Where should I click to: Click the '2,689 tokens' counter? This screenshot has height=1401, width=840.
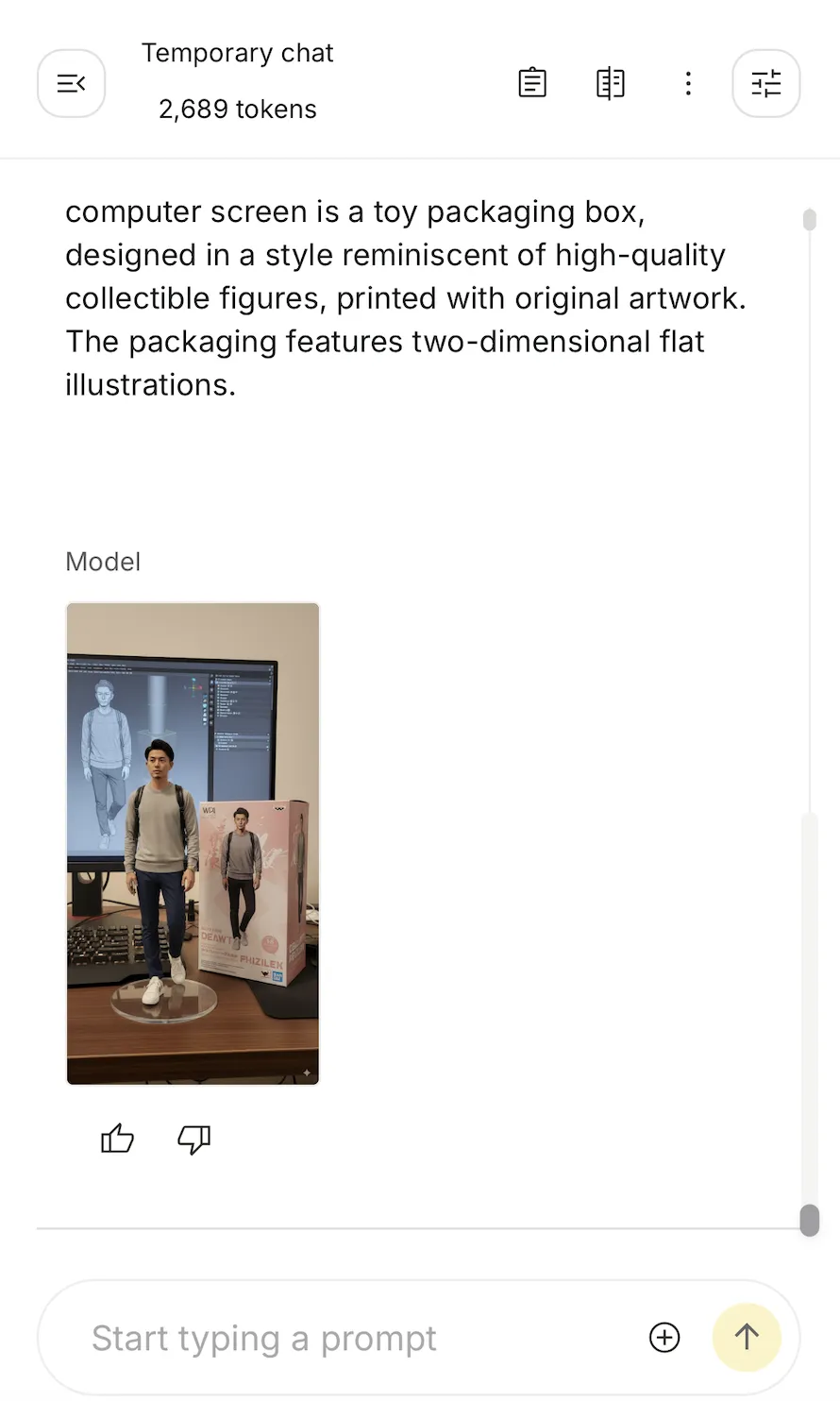[x=238, y=110]
